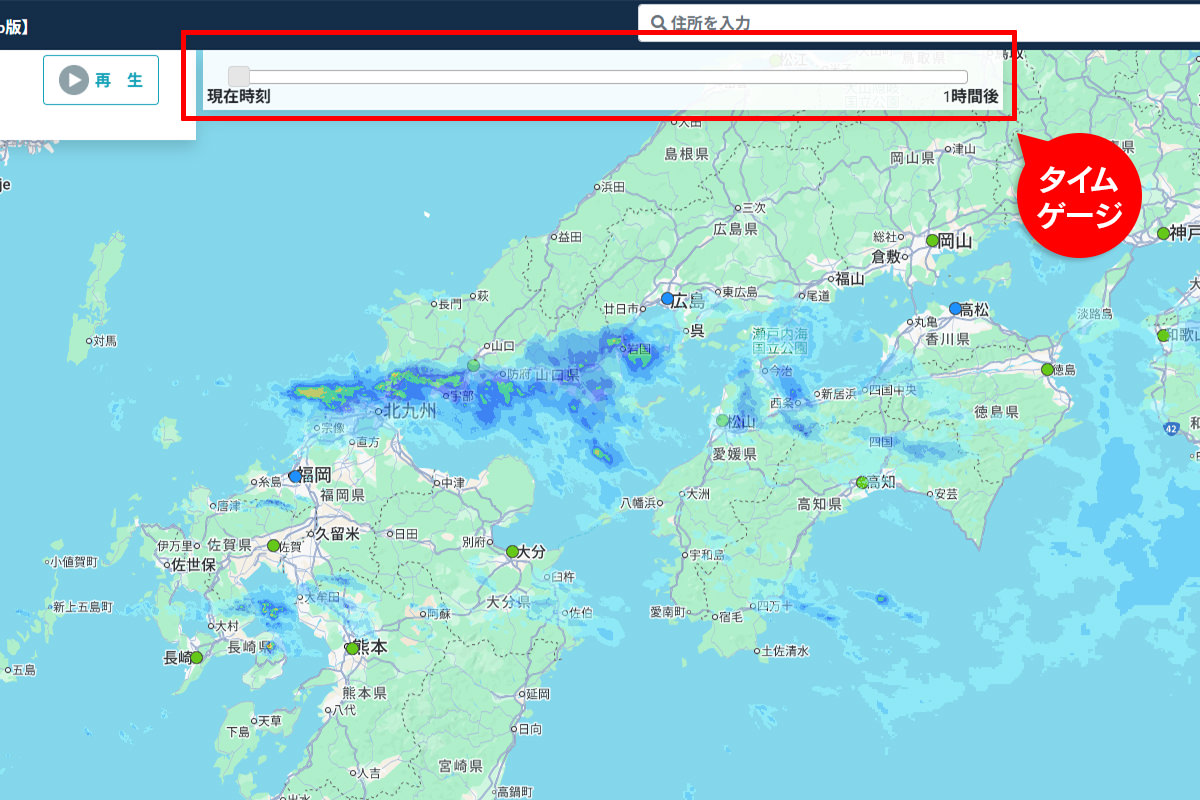The image size is (1200, 800).
Task: Click the 東広島 town label
Action: (x=740, y=292)
